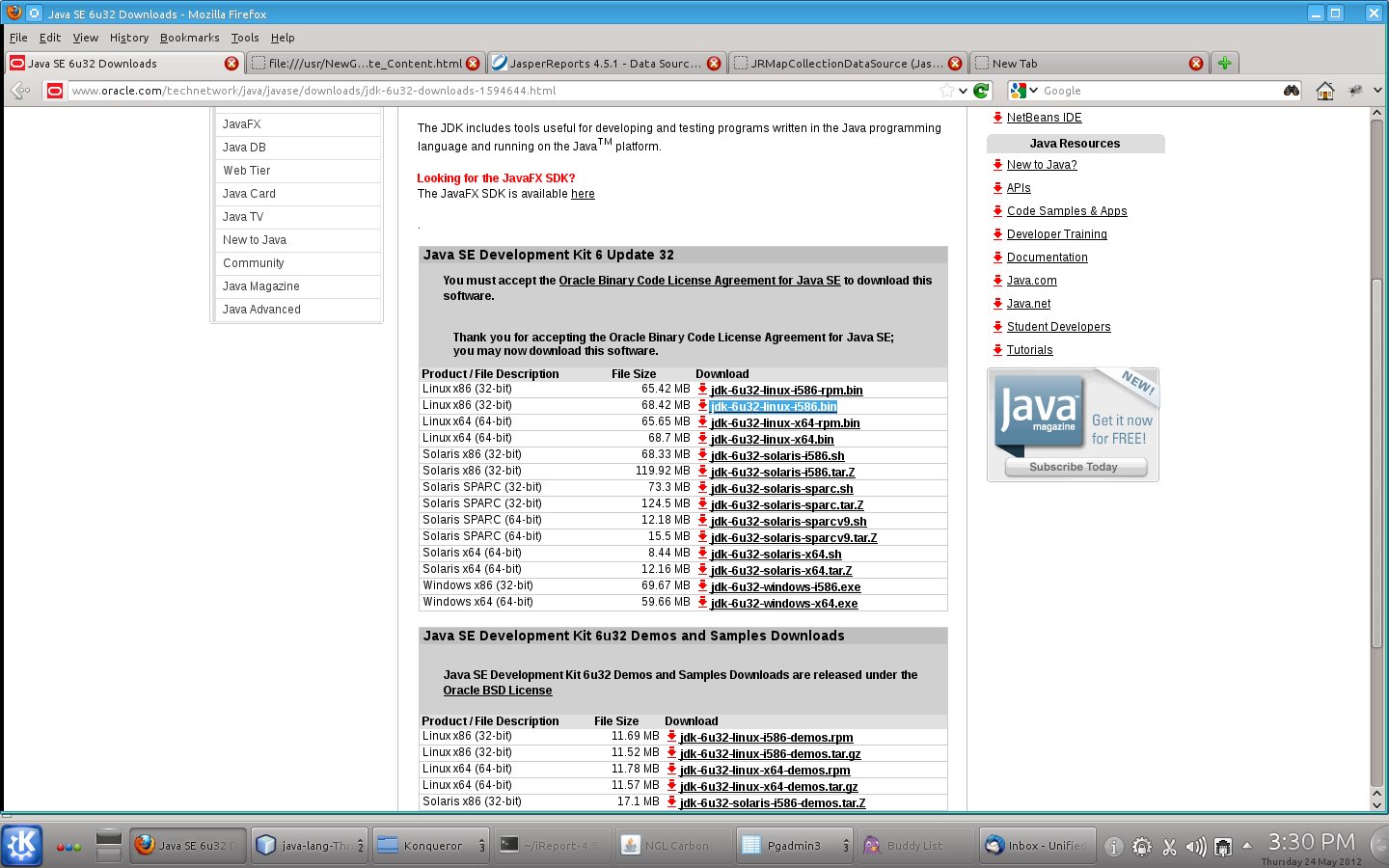Close the JasperReports 4.5.1 tab

click(714, 64)
